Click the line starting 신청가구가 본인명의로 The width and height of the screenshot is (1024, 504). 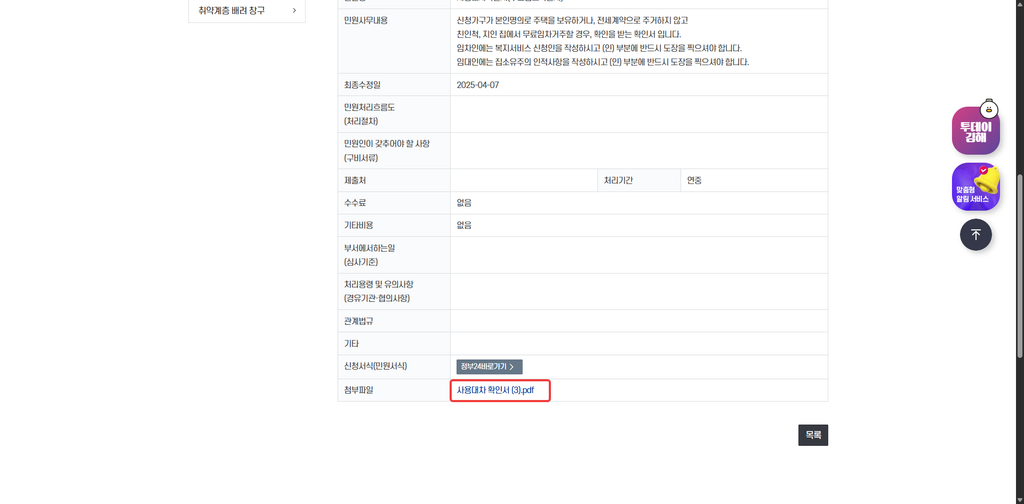coord(573,20)
